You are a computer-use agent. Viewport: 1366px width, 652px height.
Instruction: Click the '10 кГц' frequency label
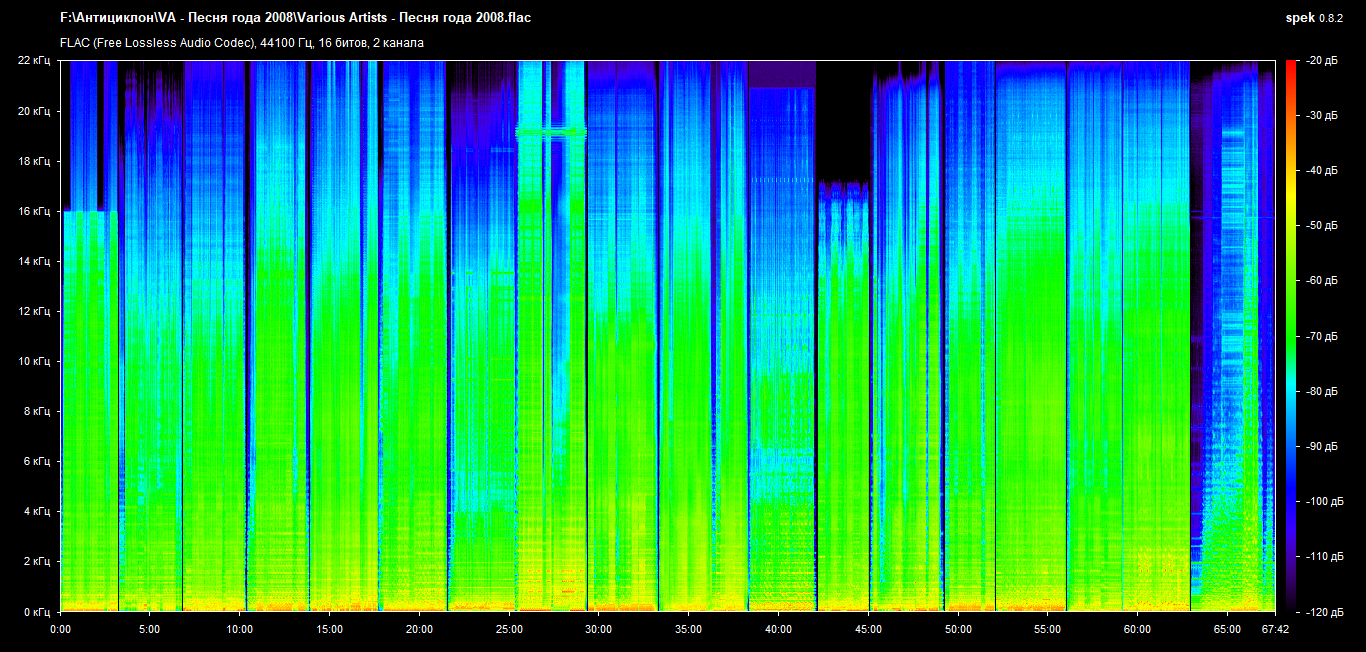[x=34, y=361]
